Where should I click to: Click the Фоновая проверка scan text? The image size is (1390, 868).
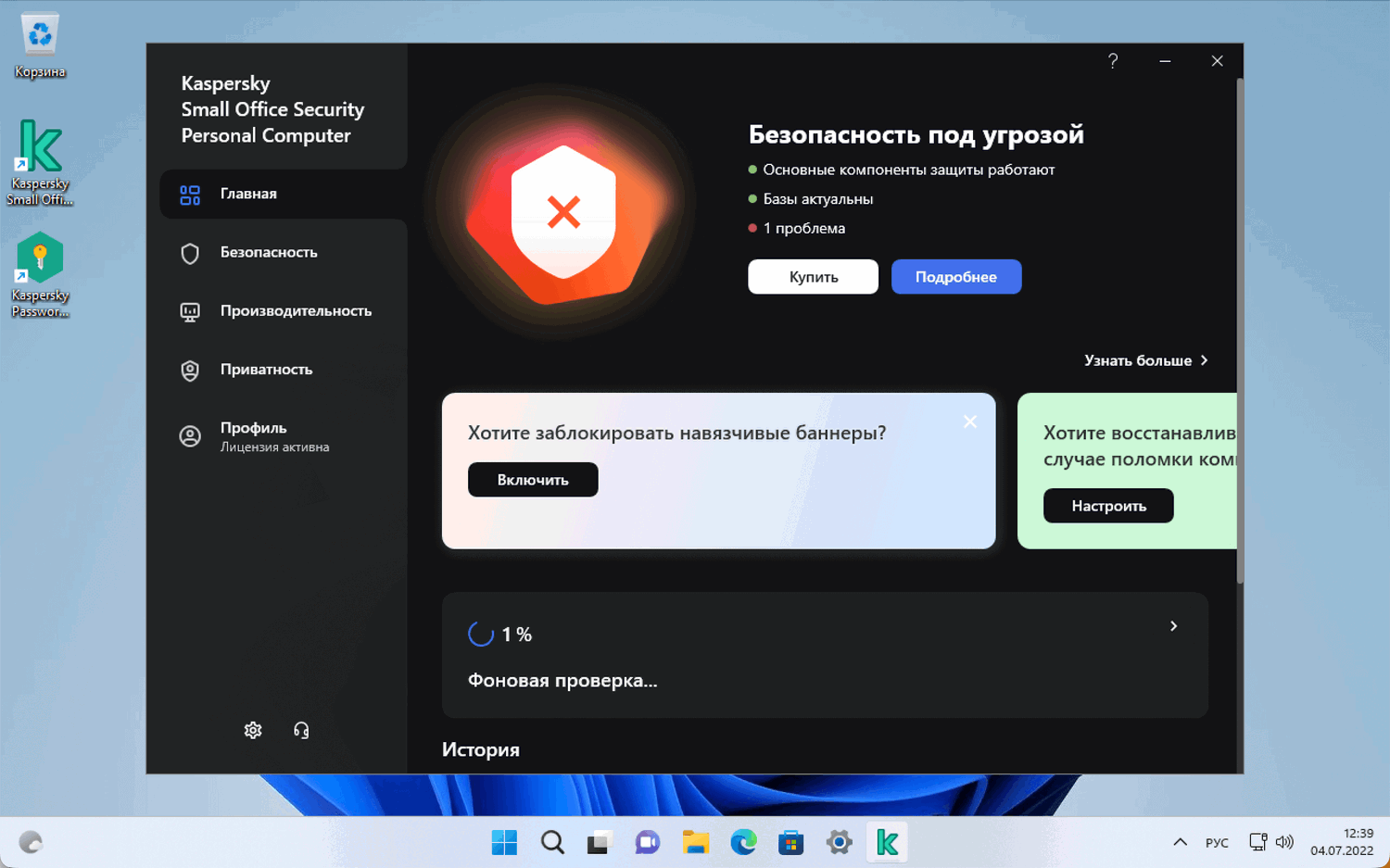tap(562, 681)
